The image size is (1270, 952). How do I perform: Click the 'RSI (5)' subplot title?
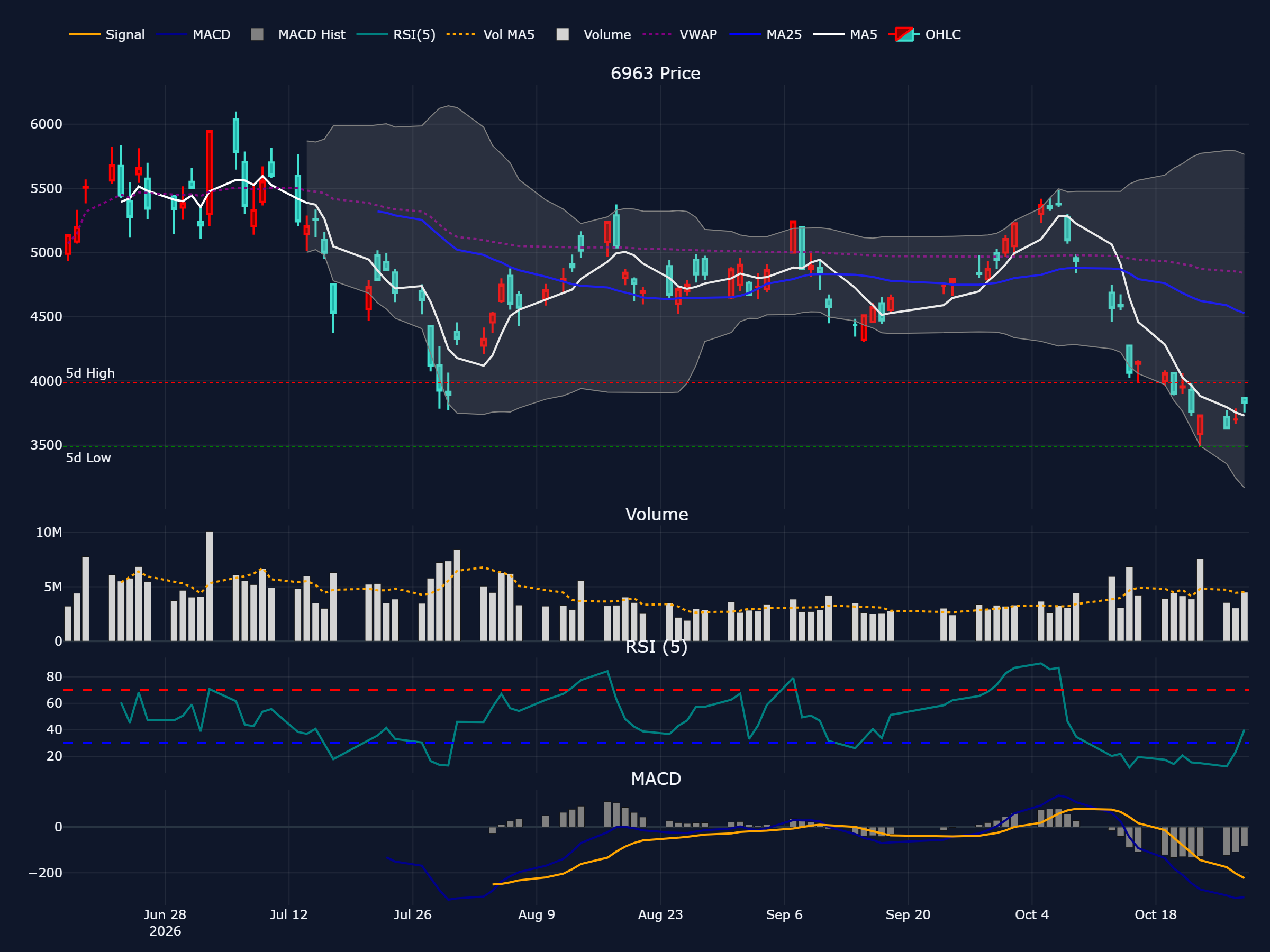657,647
